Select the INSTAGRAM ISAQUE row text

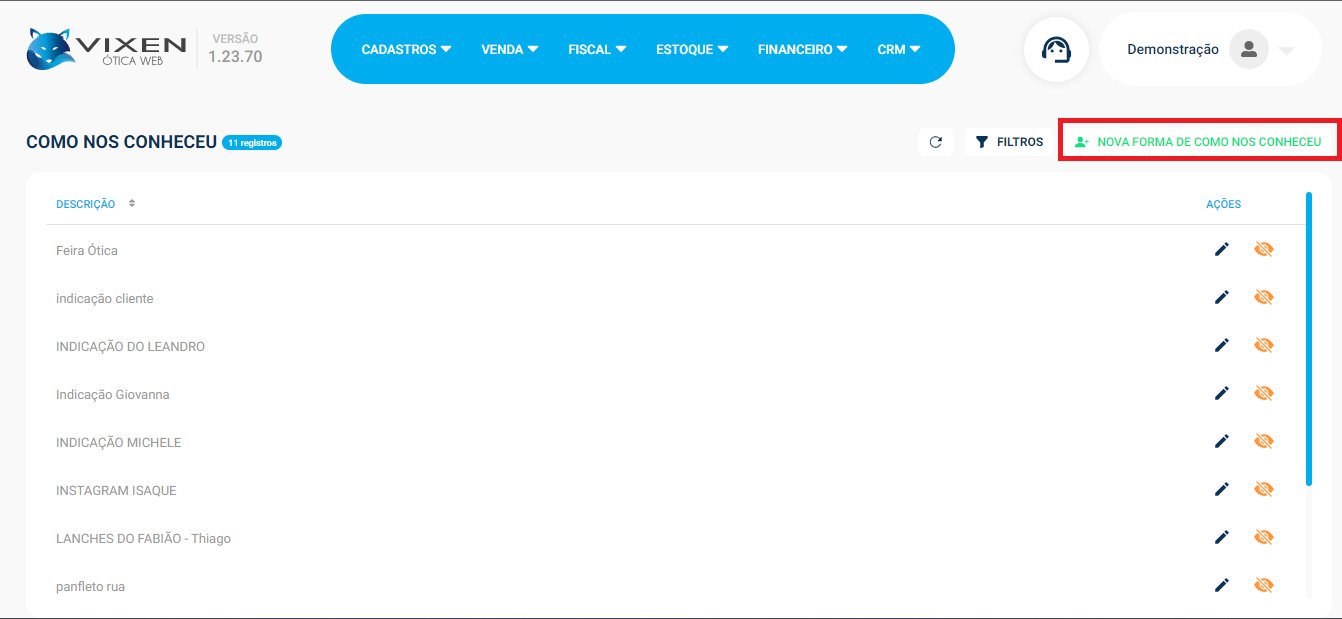pos(116,490)
